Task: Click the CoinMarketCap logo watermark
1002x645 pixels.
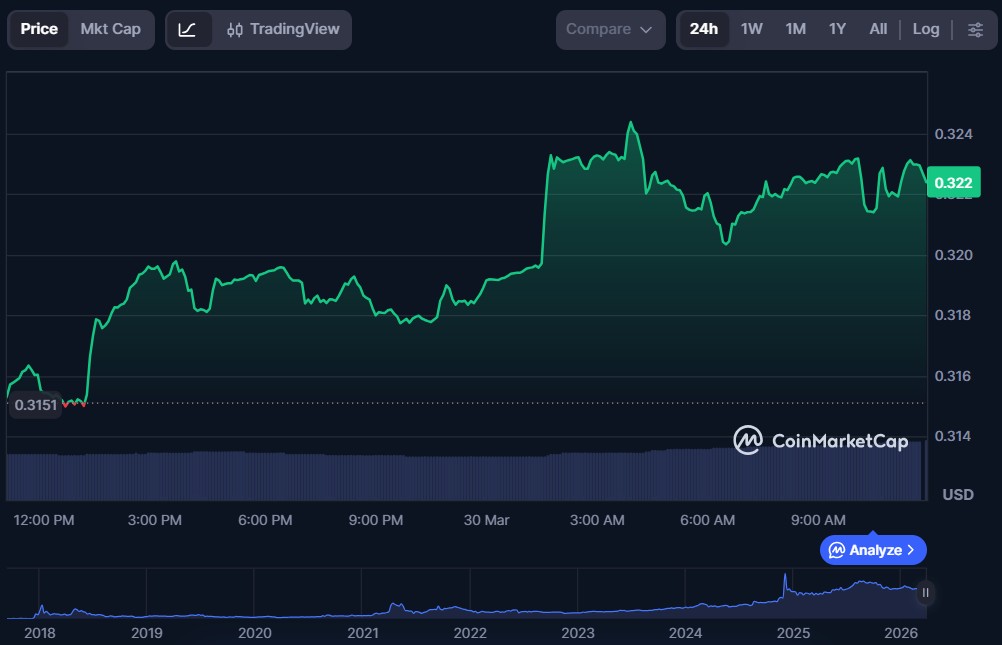Action: tap(807, 440)
